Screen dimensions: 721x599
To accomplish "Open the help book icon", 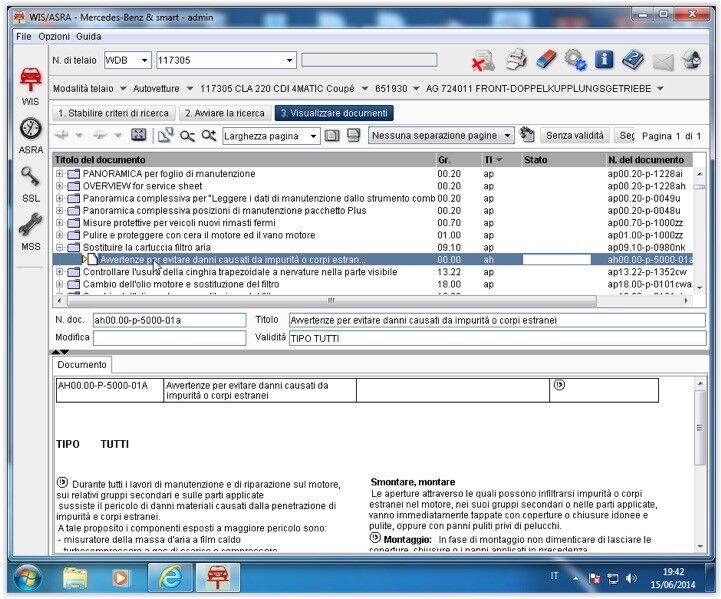I will (x=633, y=60).
